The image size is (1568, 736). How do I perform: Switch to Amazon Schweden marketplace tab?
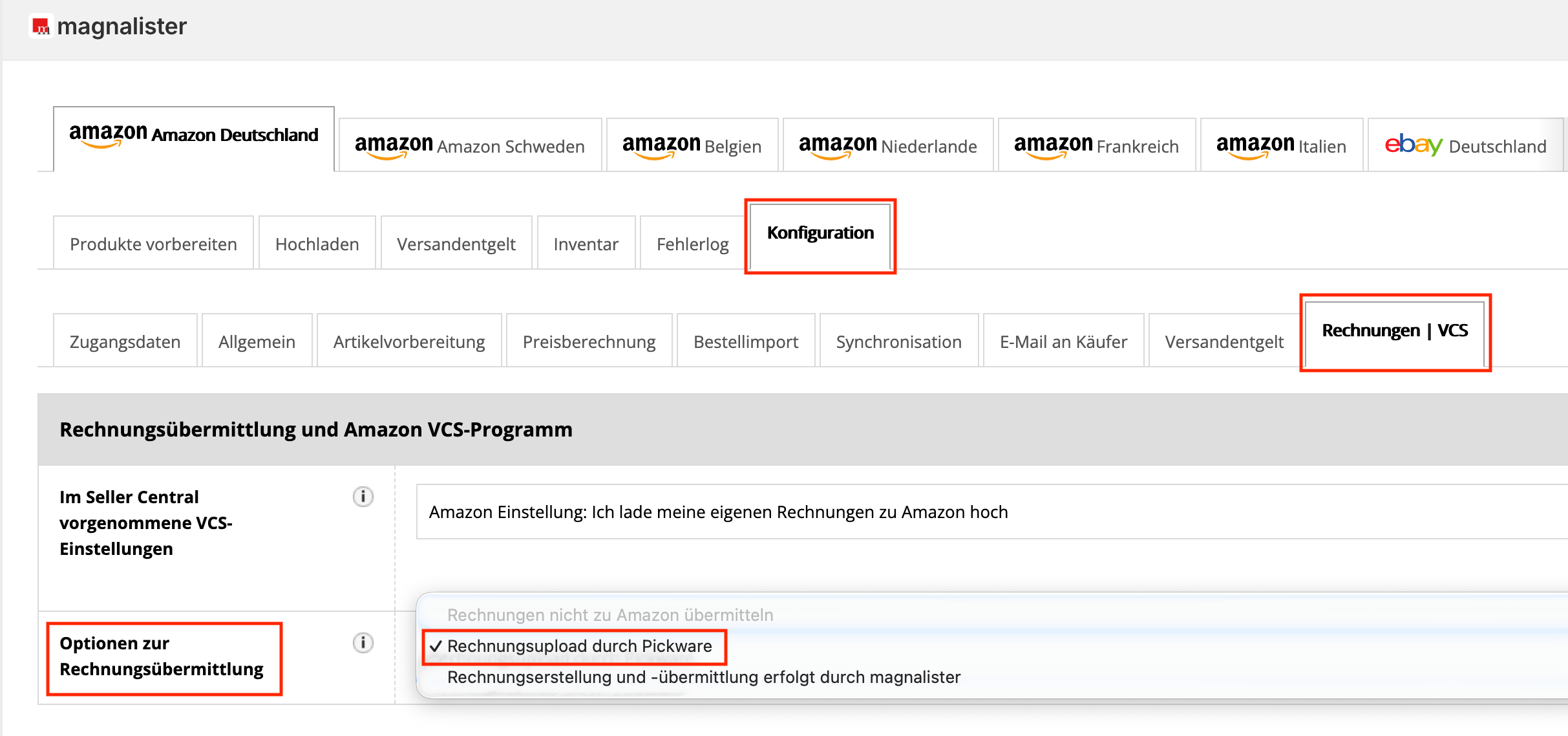pos(470,146)
